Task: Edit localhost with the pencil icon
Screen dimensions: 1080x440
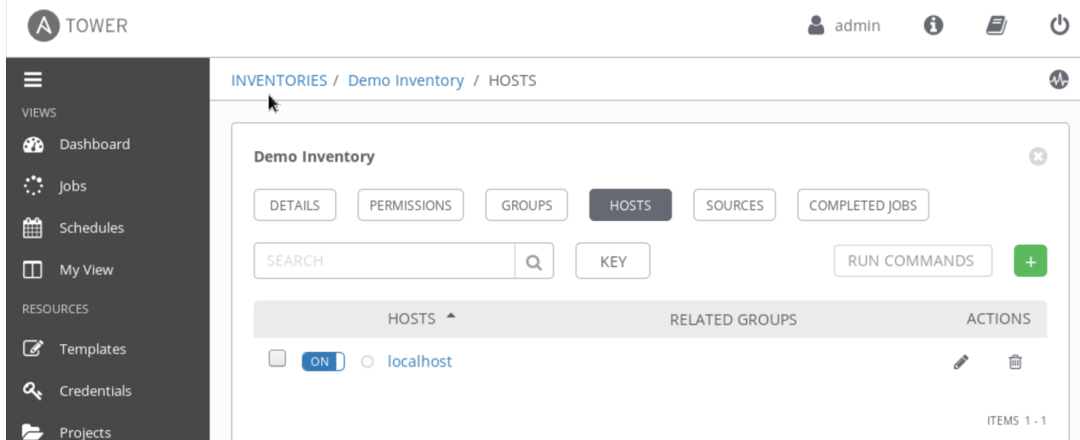Action: point(961,362)
